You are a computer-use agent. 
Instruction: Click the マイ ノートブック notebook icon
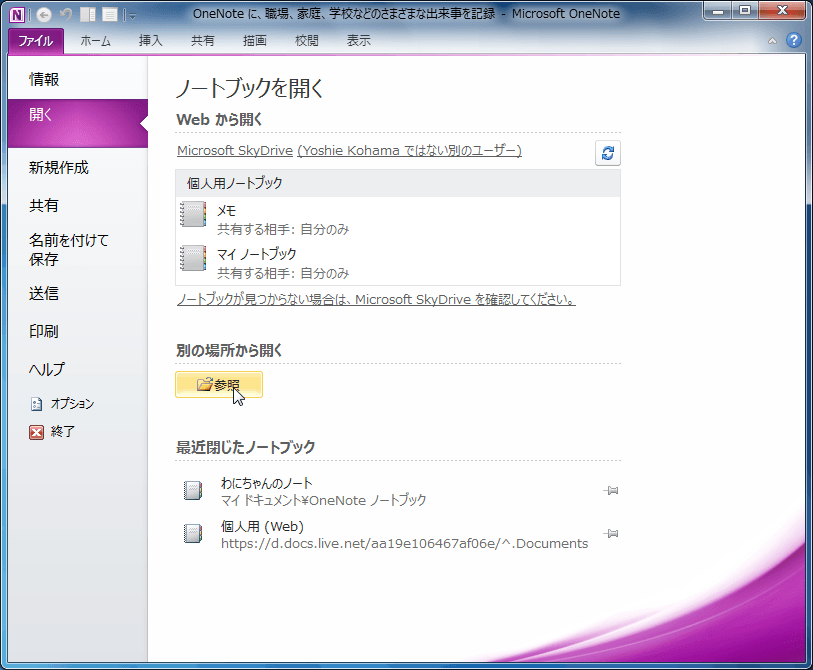coord(193,258)
